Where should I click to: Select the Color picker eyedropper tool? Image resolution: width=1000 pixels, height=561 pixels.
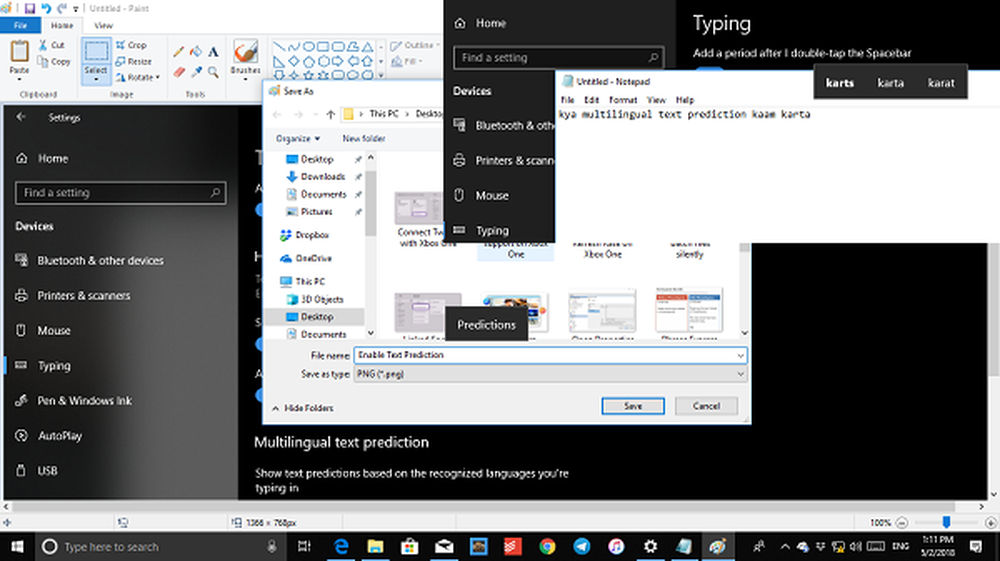(x=196, y=72)
